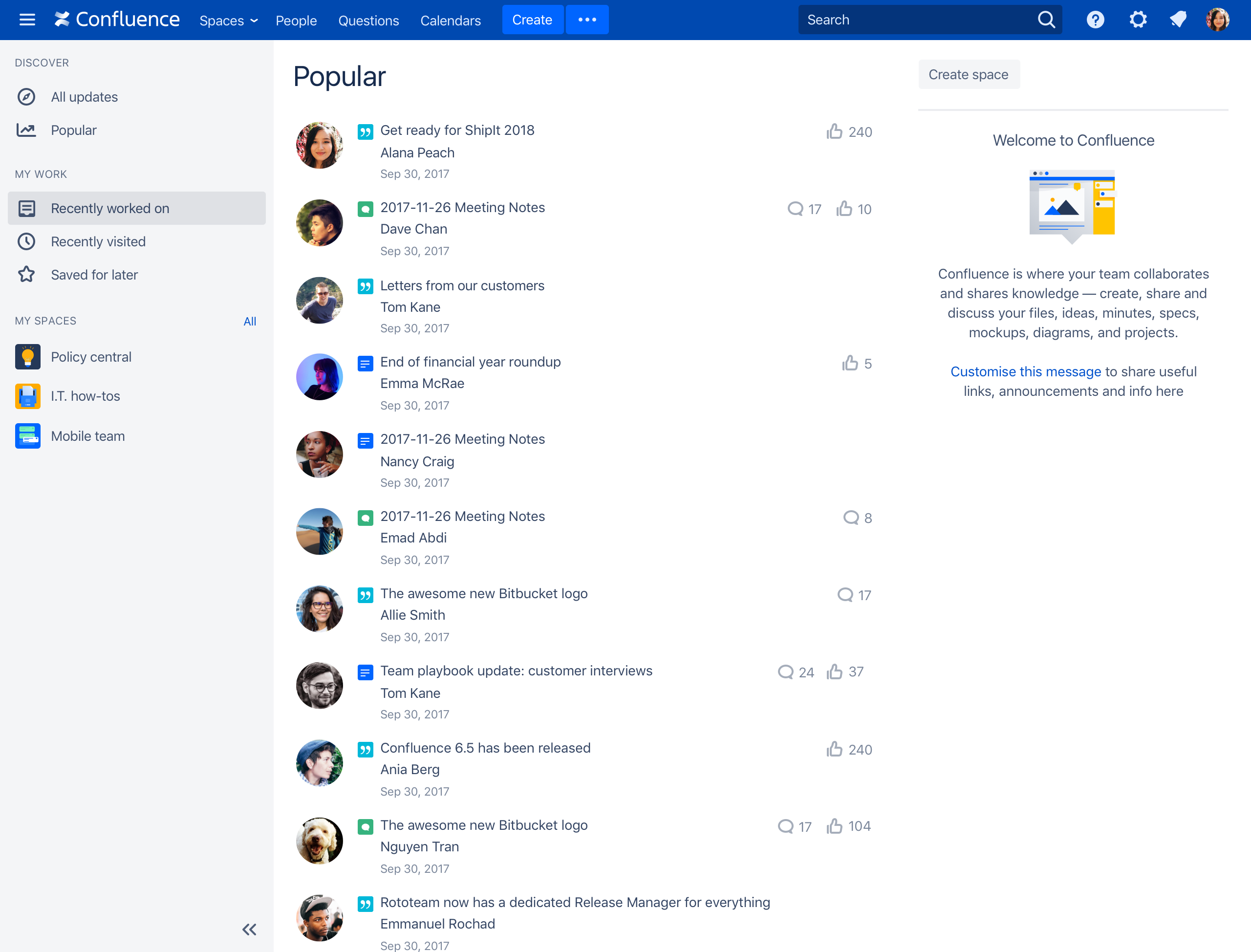Collapse the sidebar with double-chevron icon
The height and width of the screenshot is (952, 1251).
(249, 930)
